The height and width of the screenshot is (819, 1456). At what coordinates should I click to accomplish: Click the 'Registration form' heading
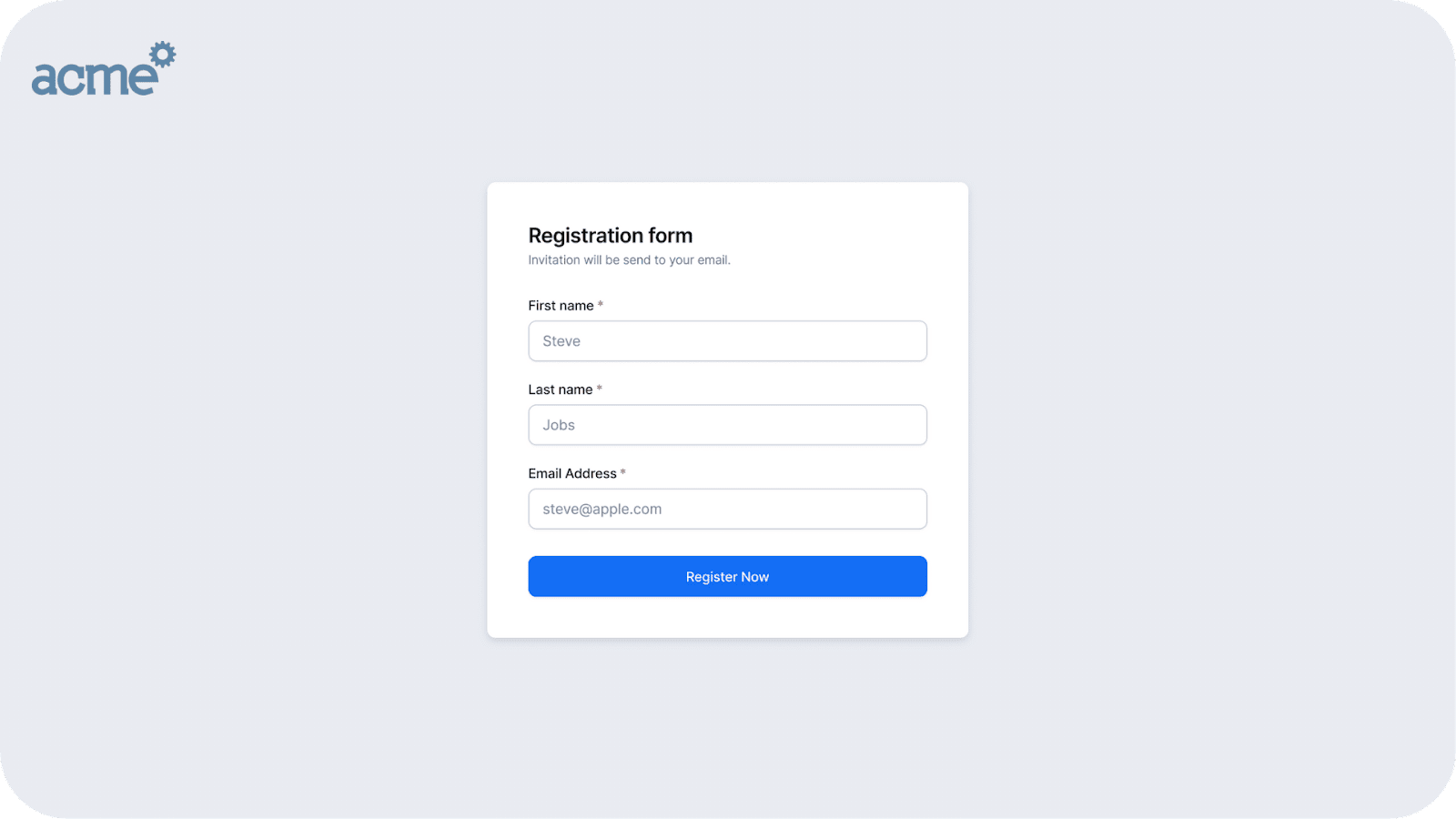click(x=610, y=236)
